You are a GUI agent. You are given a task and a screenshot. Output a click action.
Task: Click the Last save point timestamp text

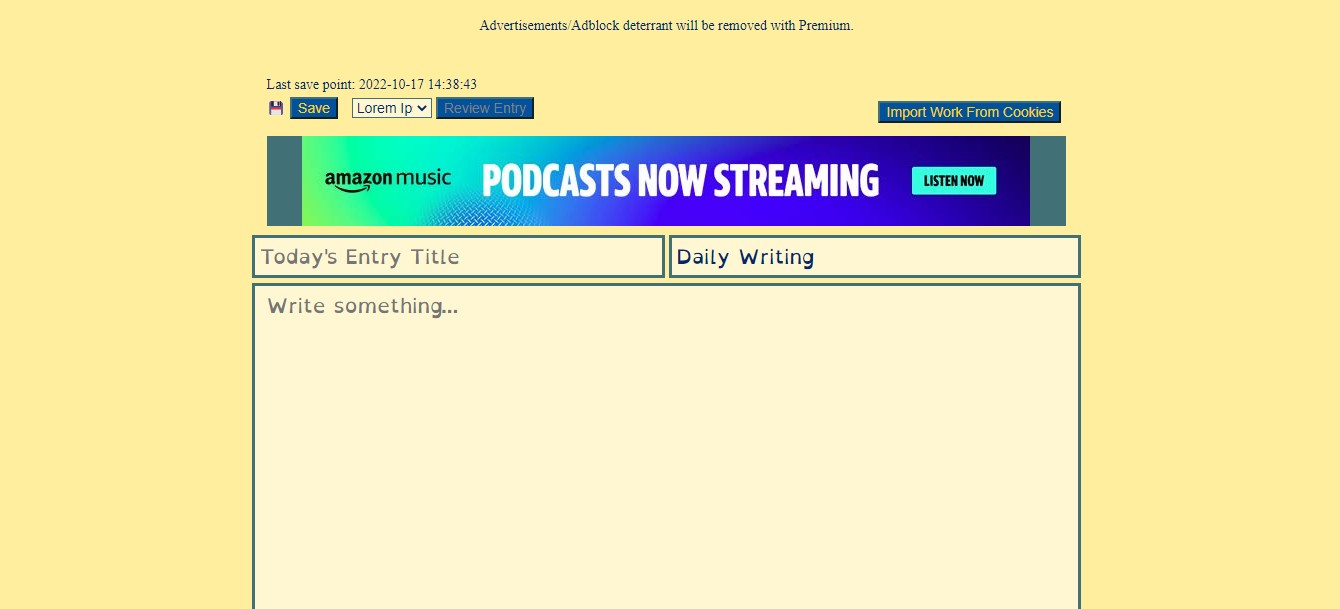pyautogui.click(x=372, y=85)
